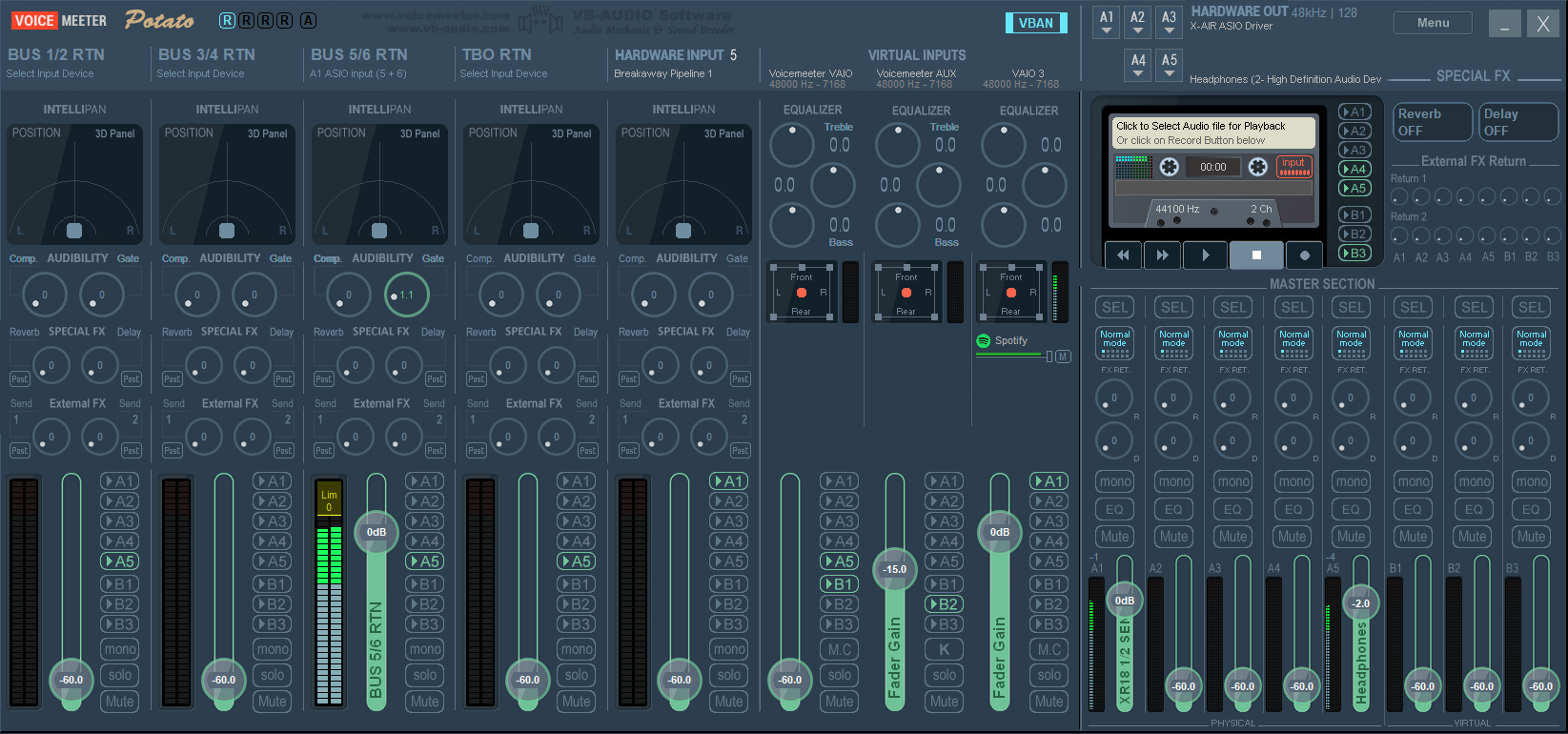The image size is (1568, 734).
Task: Open hardware out A5 device dropdown
Action: click(x=1170, y=65)
